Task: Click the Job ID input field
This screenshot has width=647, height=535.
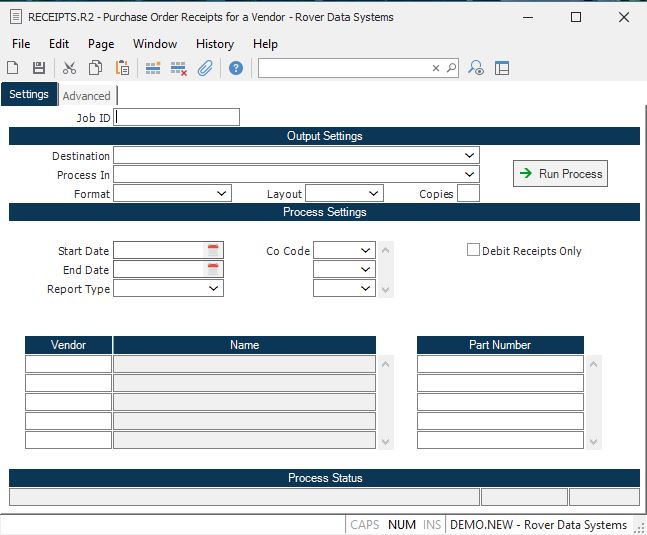Action: click(x=177, y=117)
